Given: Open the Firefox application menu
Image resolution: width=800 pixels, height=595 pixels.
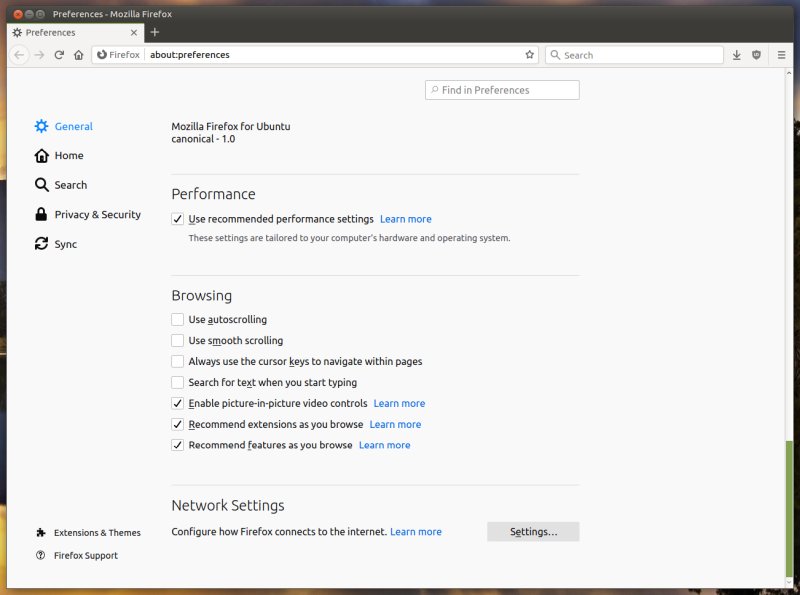Looking at the screenshot, I should click(x=781, y=55).
